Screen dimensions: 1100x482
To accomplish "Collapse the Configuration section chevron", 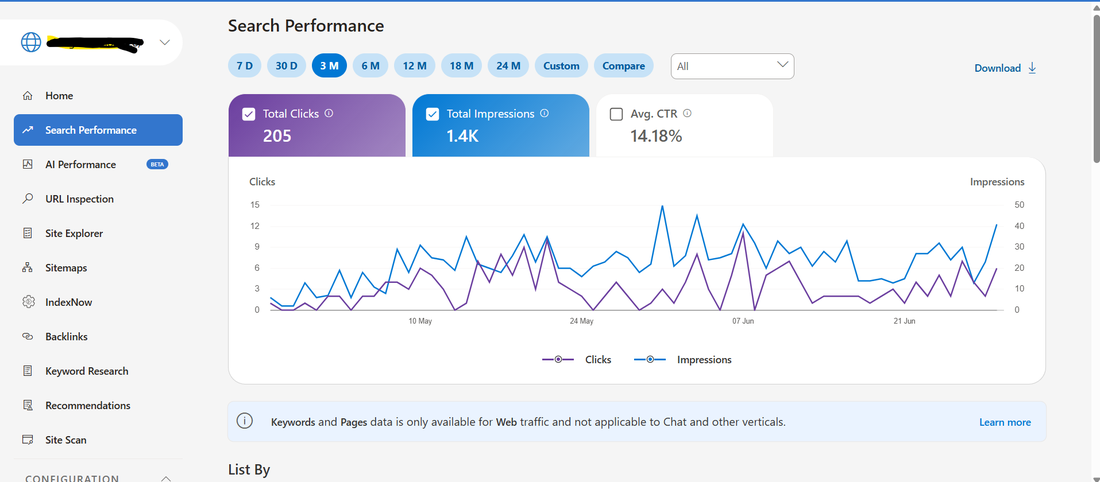I will [x=166, y=478].
